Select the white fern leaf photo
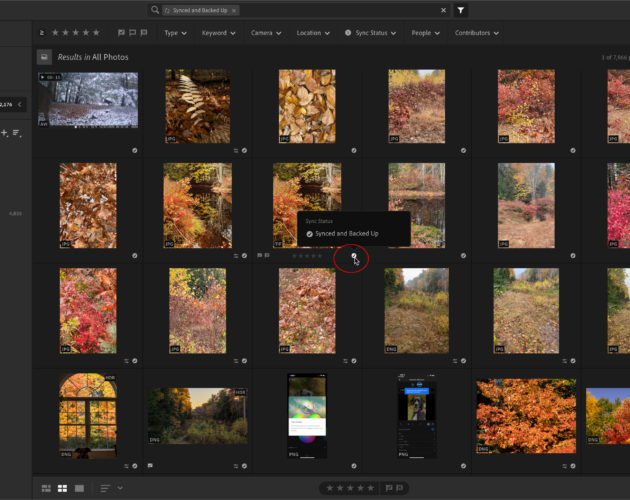Image resolution: width=630 pixels, height=500 pixels. coord(198,106)
